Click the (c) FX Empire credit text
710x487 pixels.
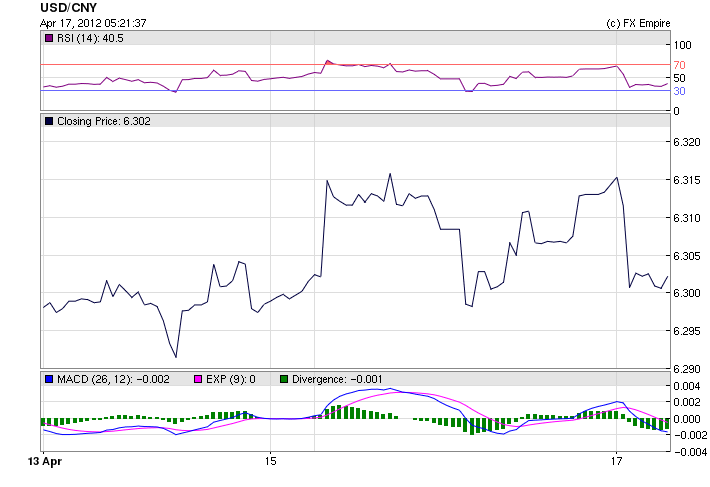(x=638, y=24)
